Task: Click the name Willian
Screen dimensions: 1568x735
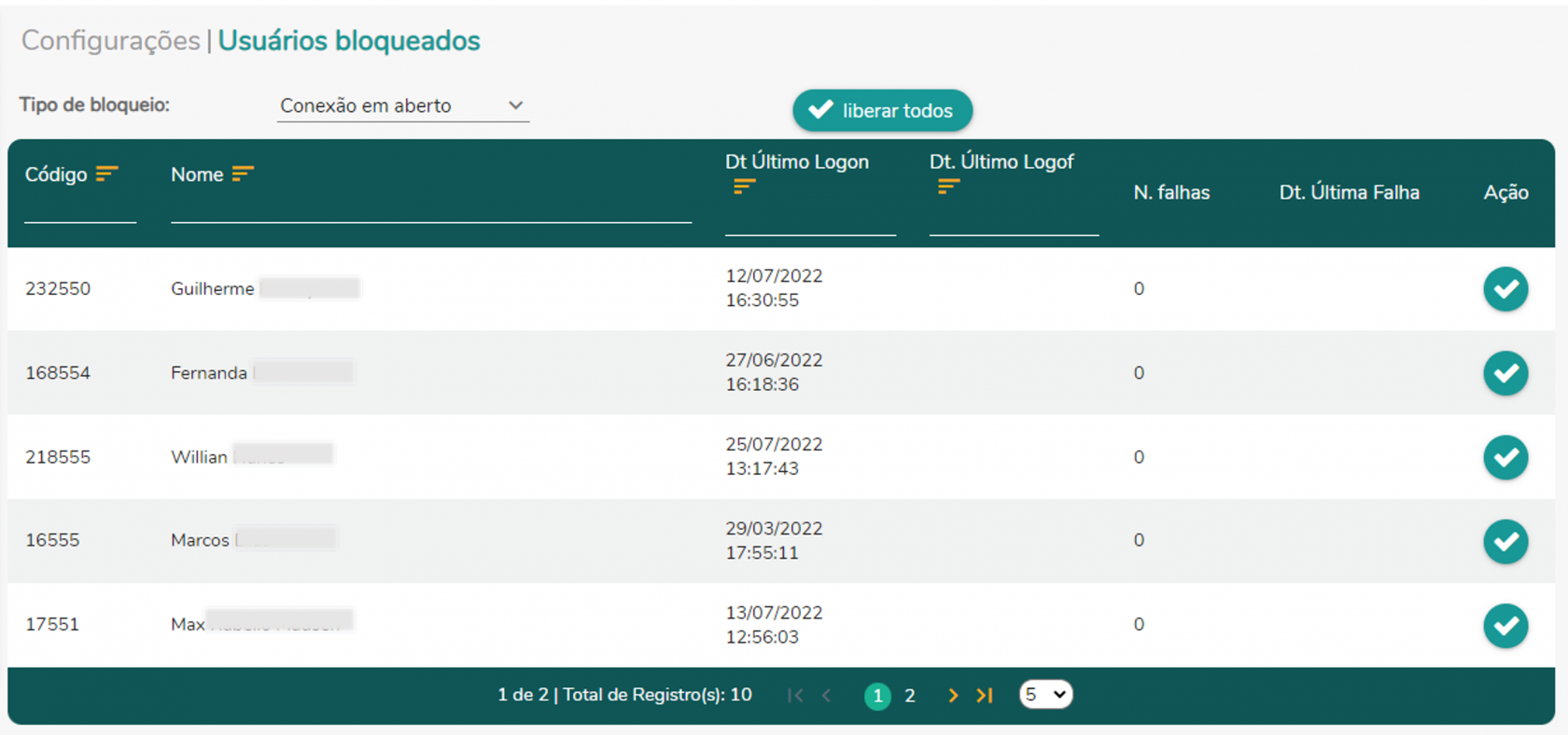Action: click(x=199, y=457)
